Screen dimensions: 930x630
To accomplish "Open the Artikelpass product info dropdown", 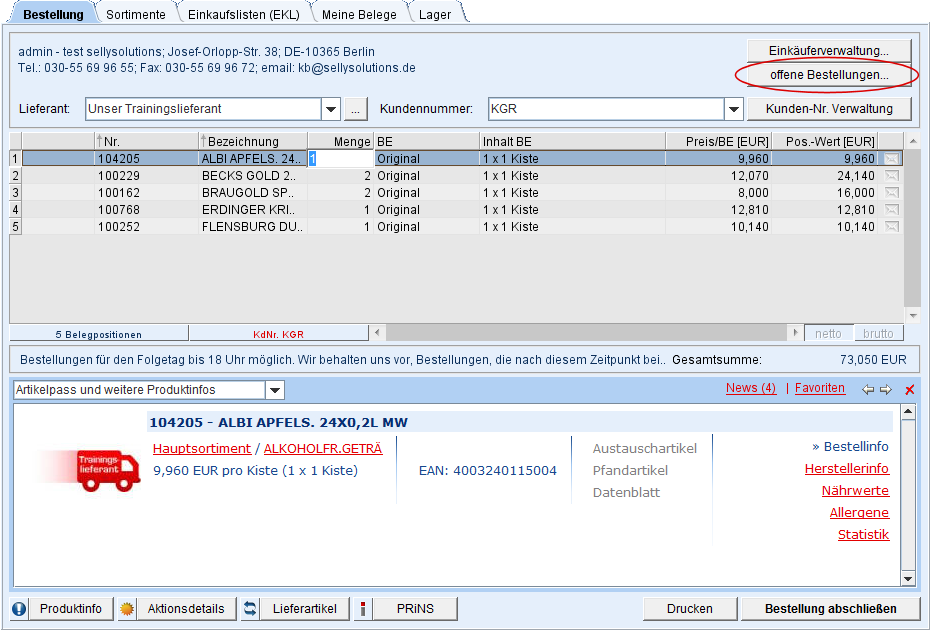I will (x=275, y=390).
